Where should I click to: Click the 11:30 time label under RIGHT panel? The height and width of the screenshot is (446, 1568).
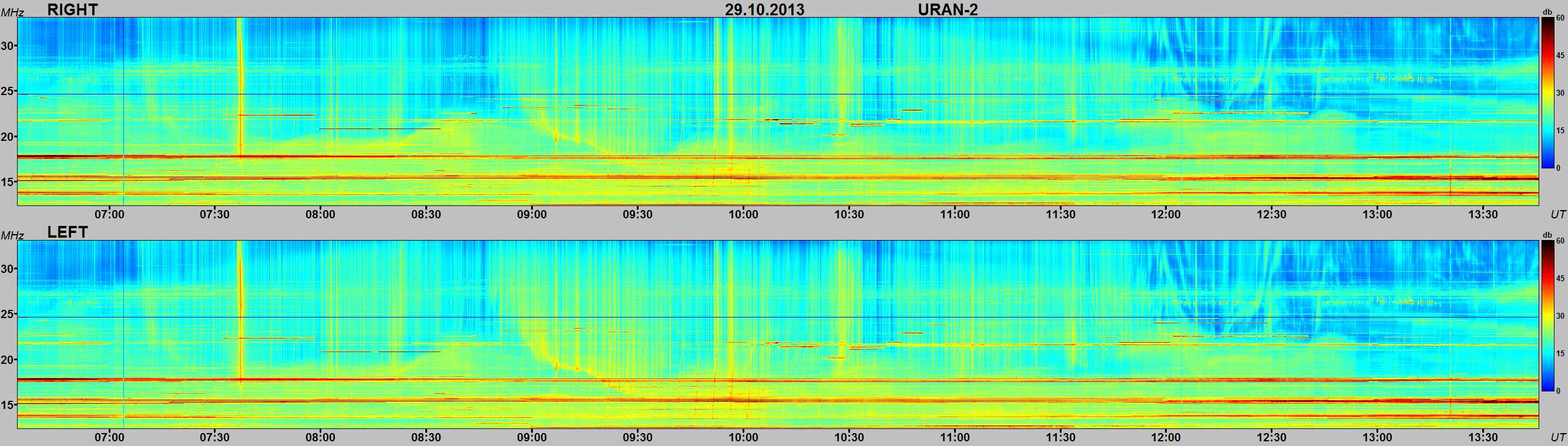coord(1060,214)
